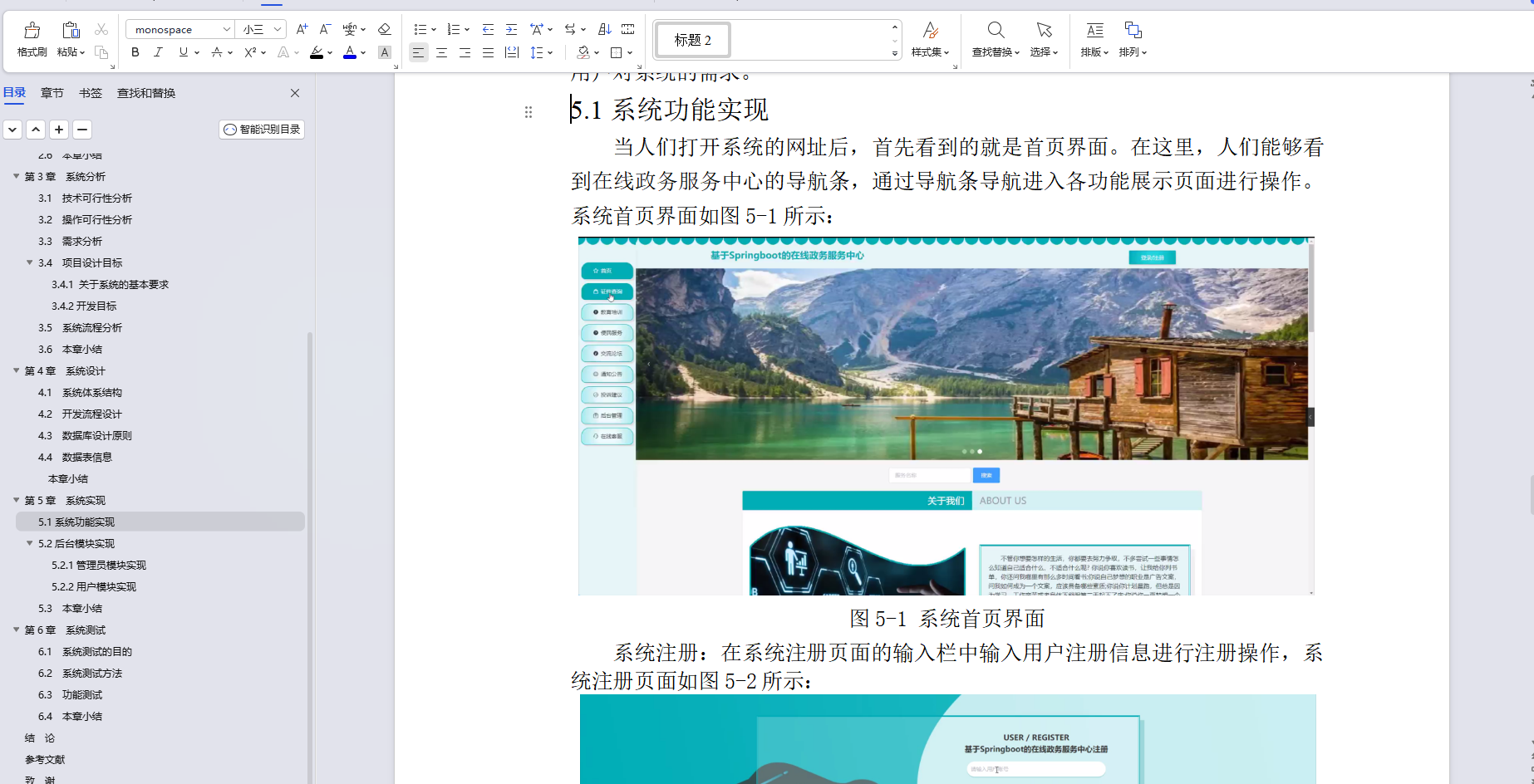Click the cut scissors icon
This screenshot has width=1534, height=784.
(x=101, y=29)
